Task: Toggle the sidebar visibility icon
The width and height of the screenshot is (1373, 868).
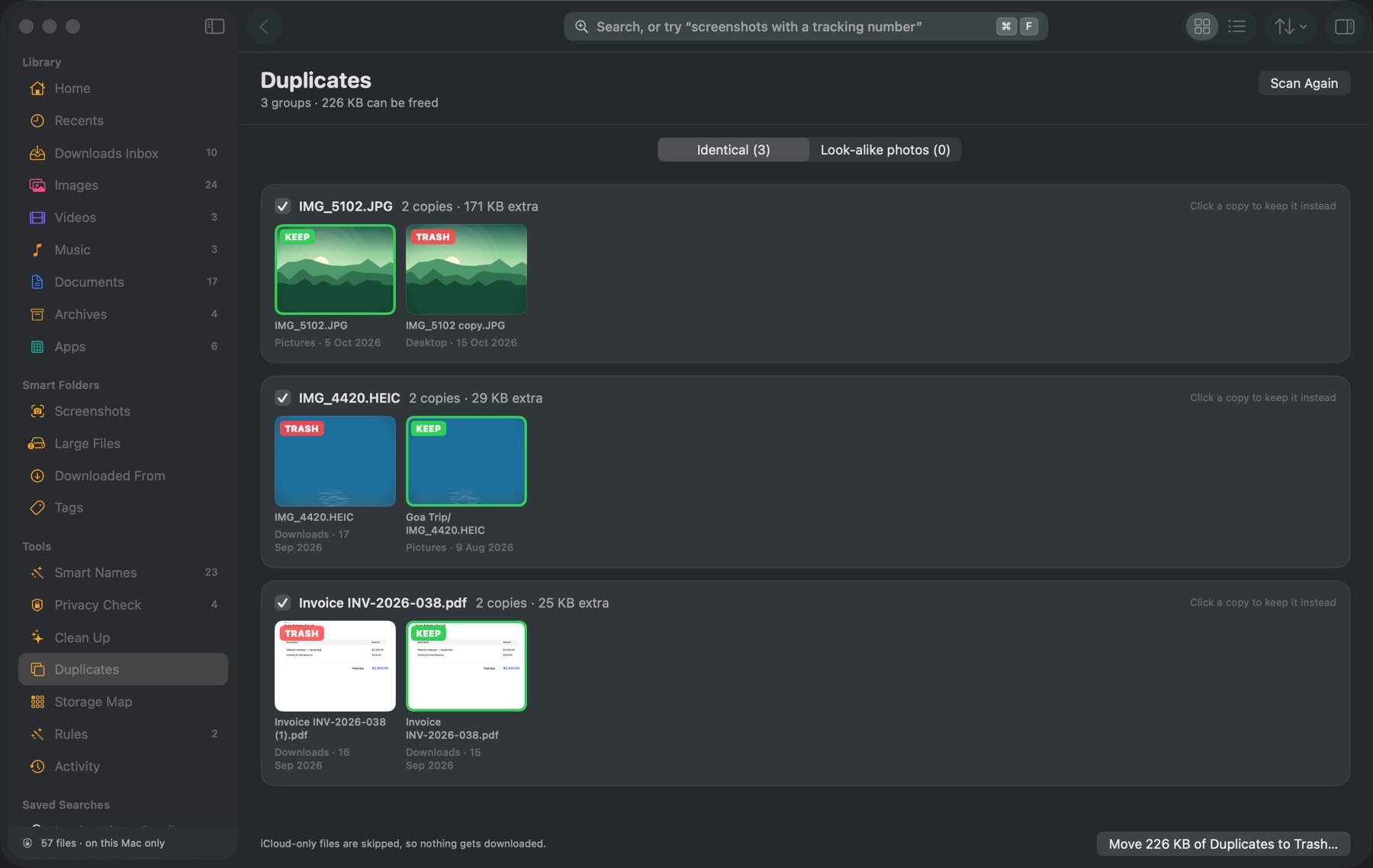Action: click(x=214, y=27)
